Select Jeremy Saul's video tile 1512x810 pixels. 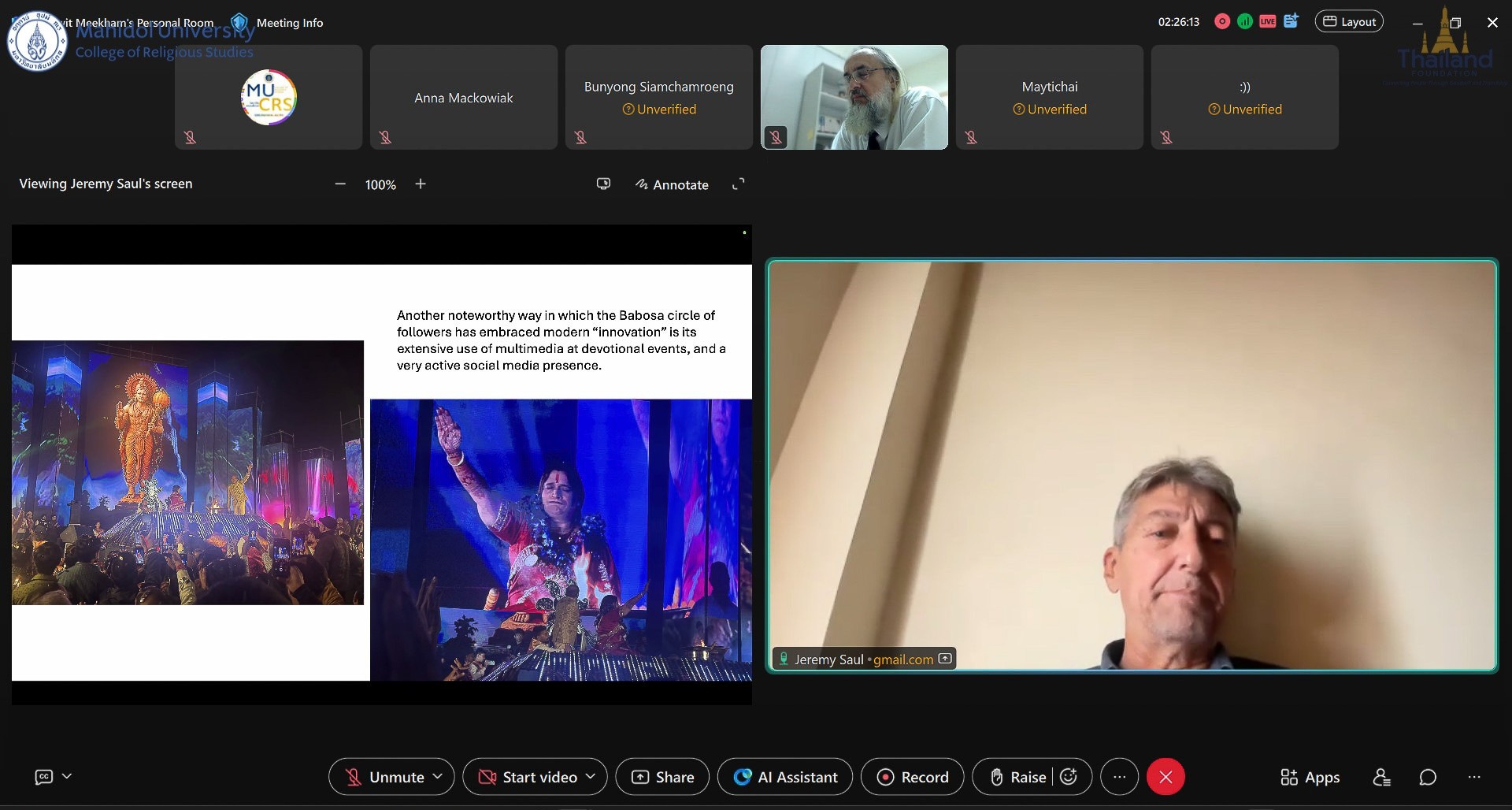(x=1132, y=465)
